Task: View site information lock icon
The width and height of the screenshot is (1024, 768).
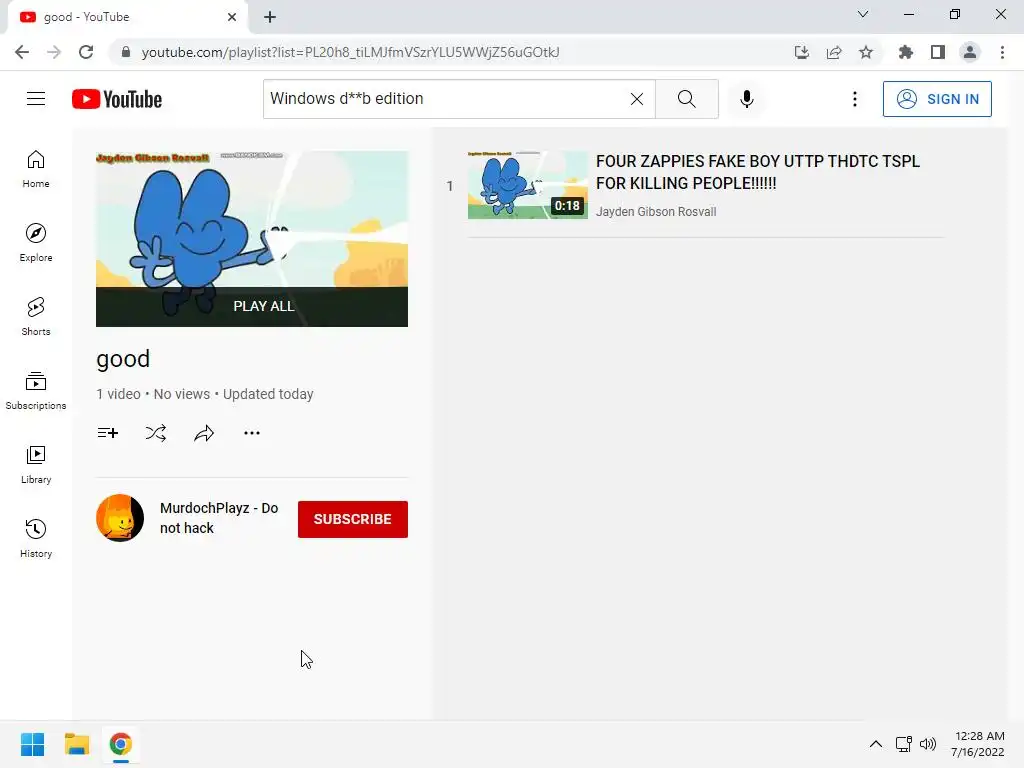Action: point(126,52)
